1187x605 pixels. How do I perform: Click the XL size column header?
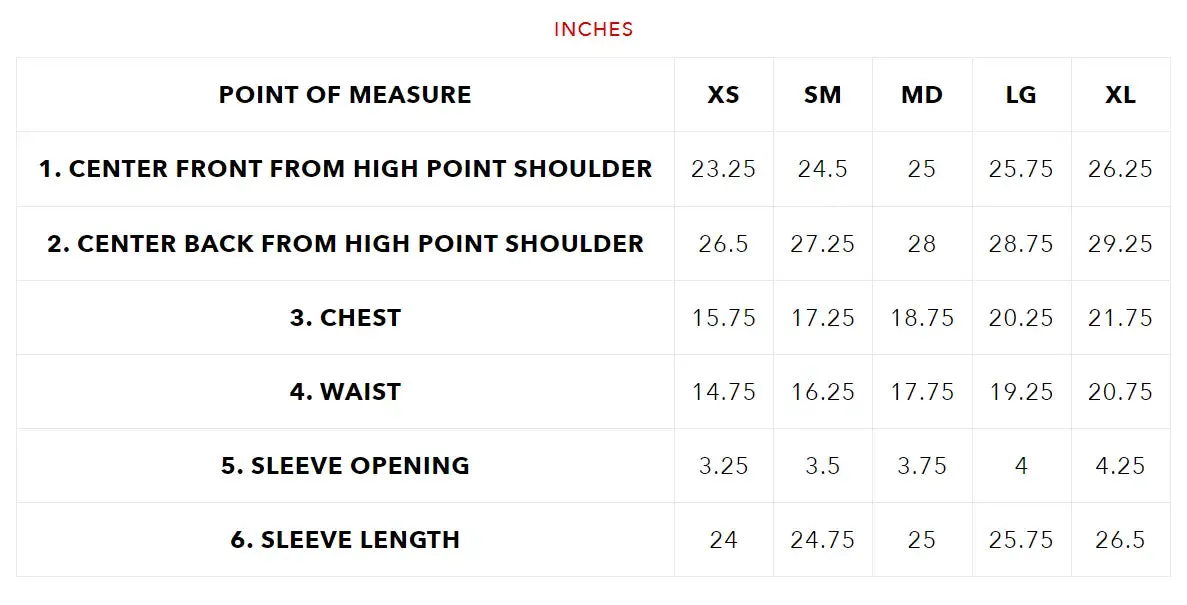tap(1120, 95)
